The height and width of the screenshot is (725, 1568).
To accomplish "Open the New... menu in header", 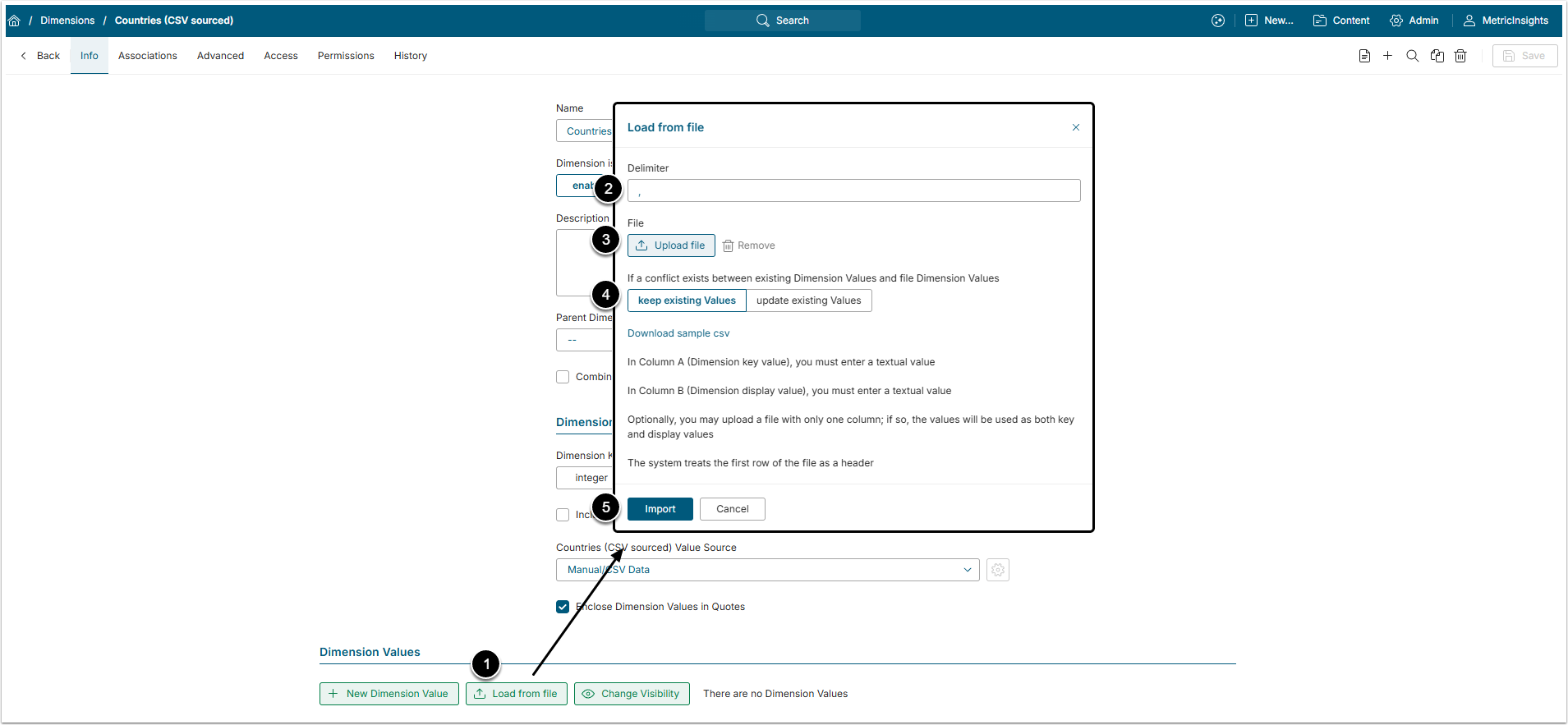I will [x=1269, y=21].
